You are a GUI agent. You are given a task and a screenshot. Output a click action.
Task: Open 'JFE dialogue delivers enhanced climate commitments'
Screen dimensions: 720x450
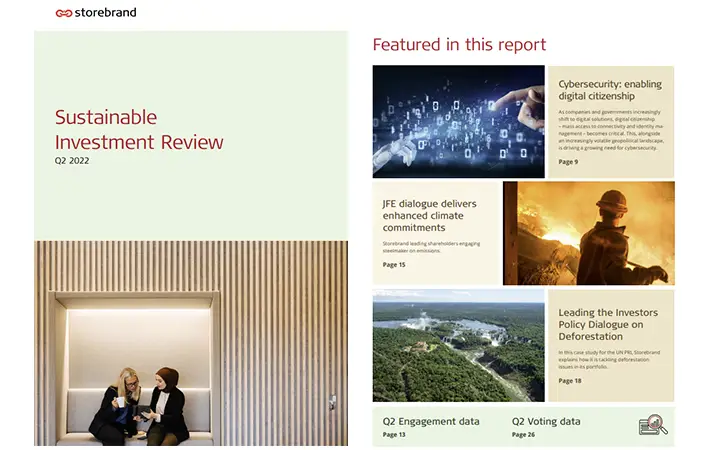429,215
